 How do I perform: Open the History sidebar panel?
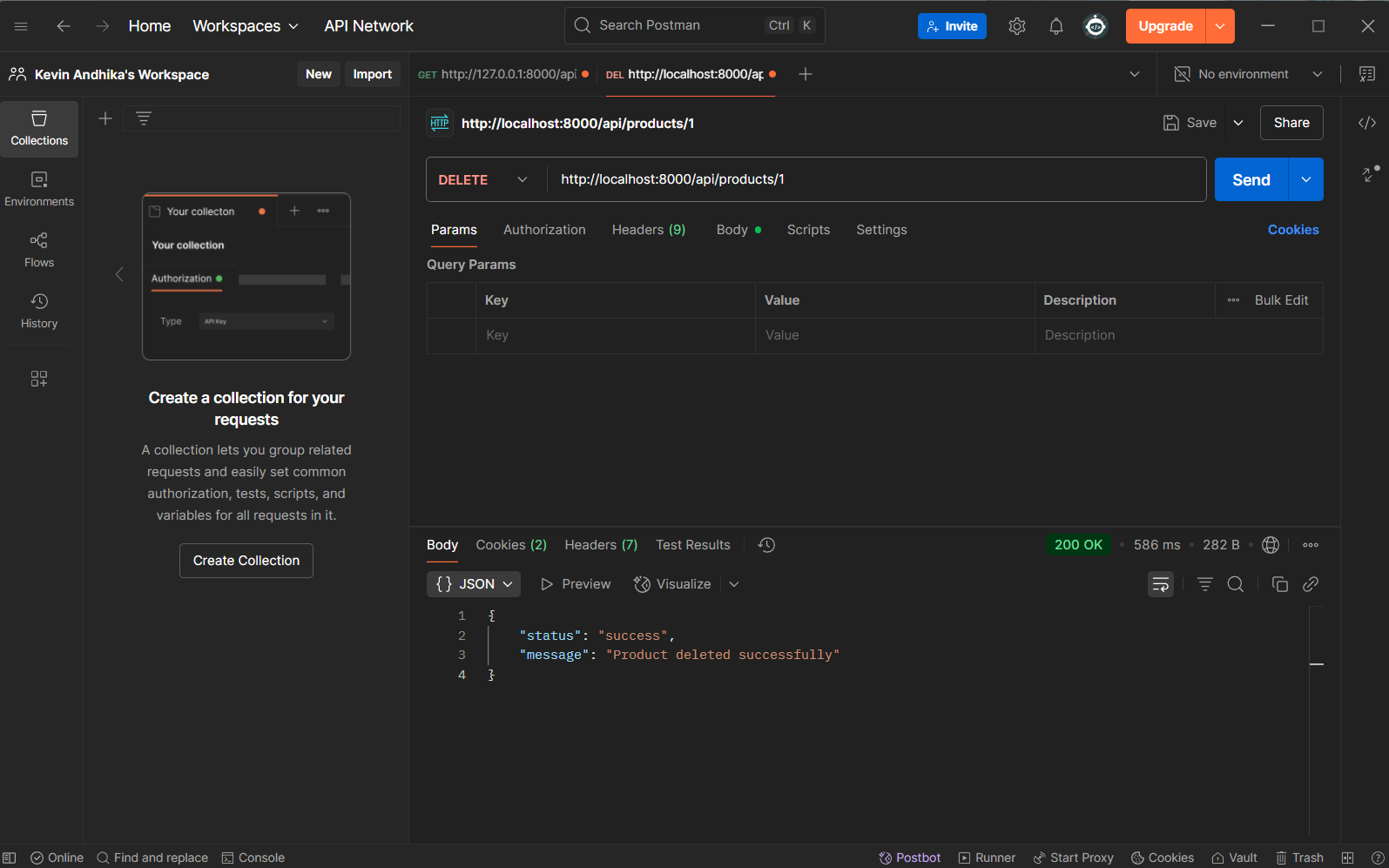(x=39, y=311)
